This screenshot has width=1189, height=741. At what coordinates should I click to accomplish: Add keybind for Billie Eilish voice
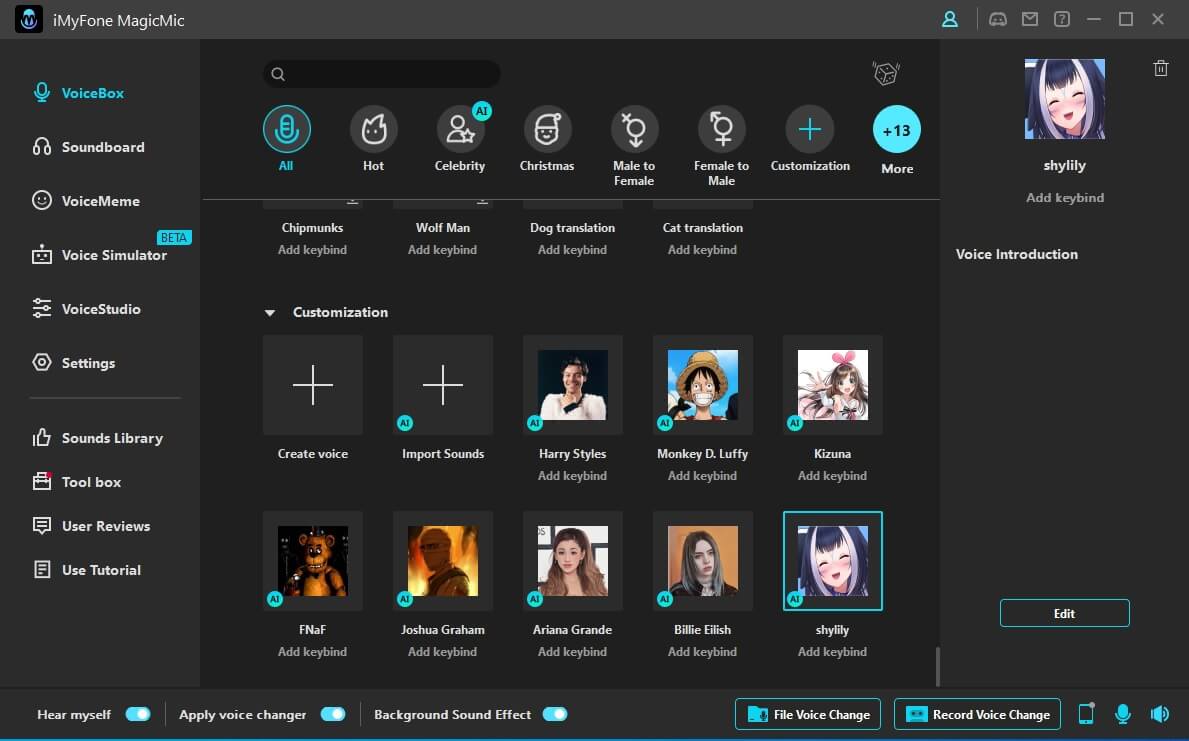tap(702, 652)
